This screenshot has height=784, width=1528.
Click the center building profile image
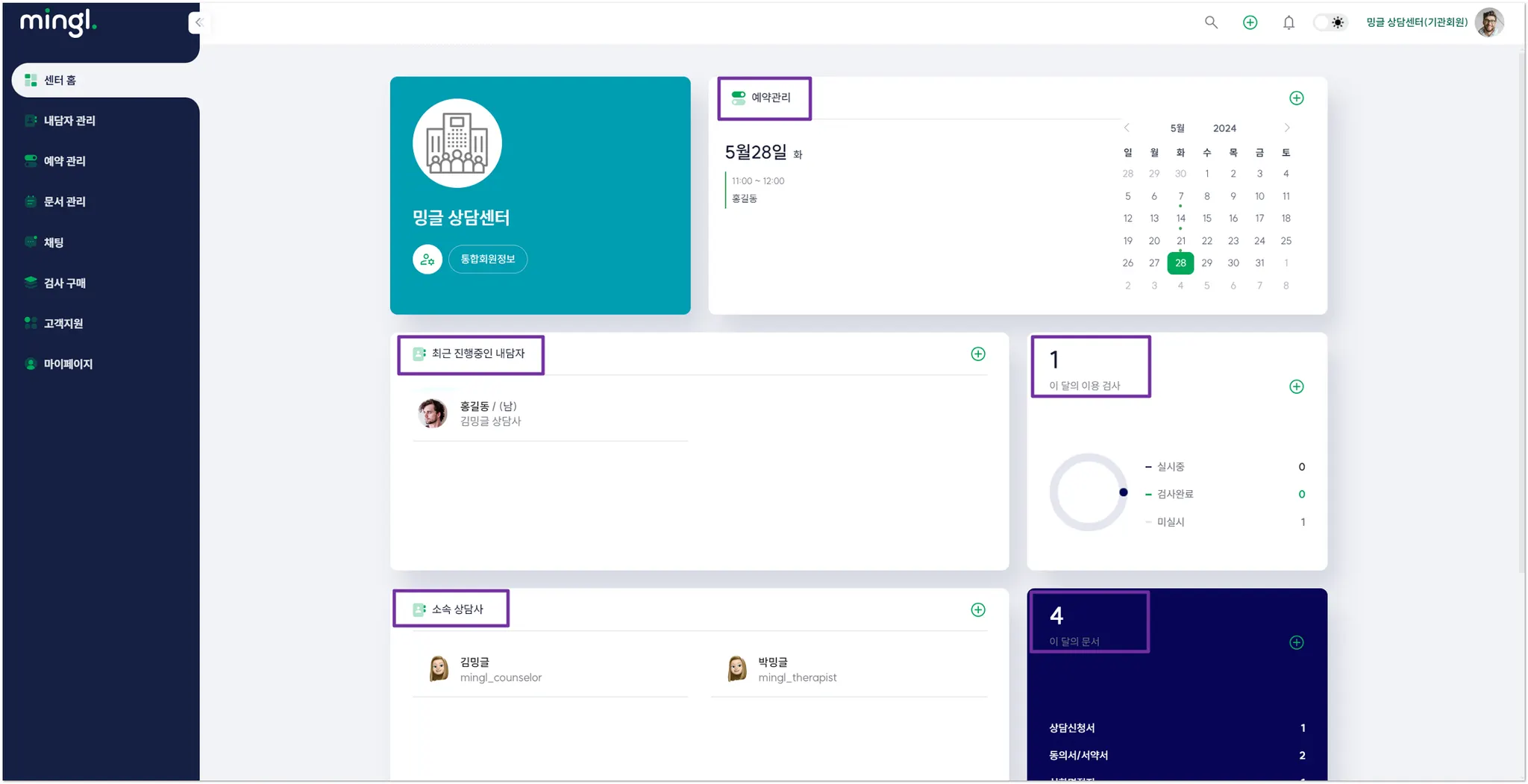(x=457, y=143)
